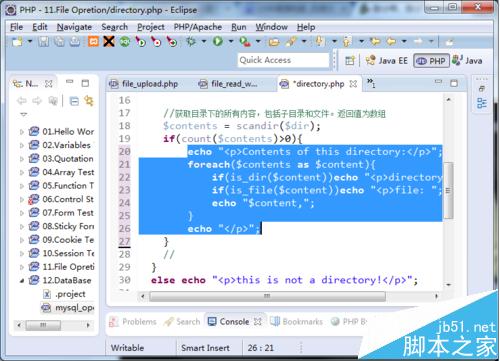The height and width of the screenshot is (361, 500).
Task: Click the editor horizontal scrollbar thumb
Action: [267, 296]
